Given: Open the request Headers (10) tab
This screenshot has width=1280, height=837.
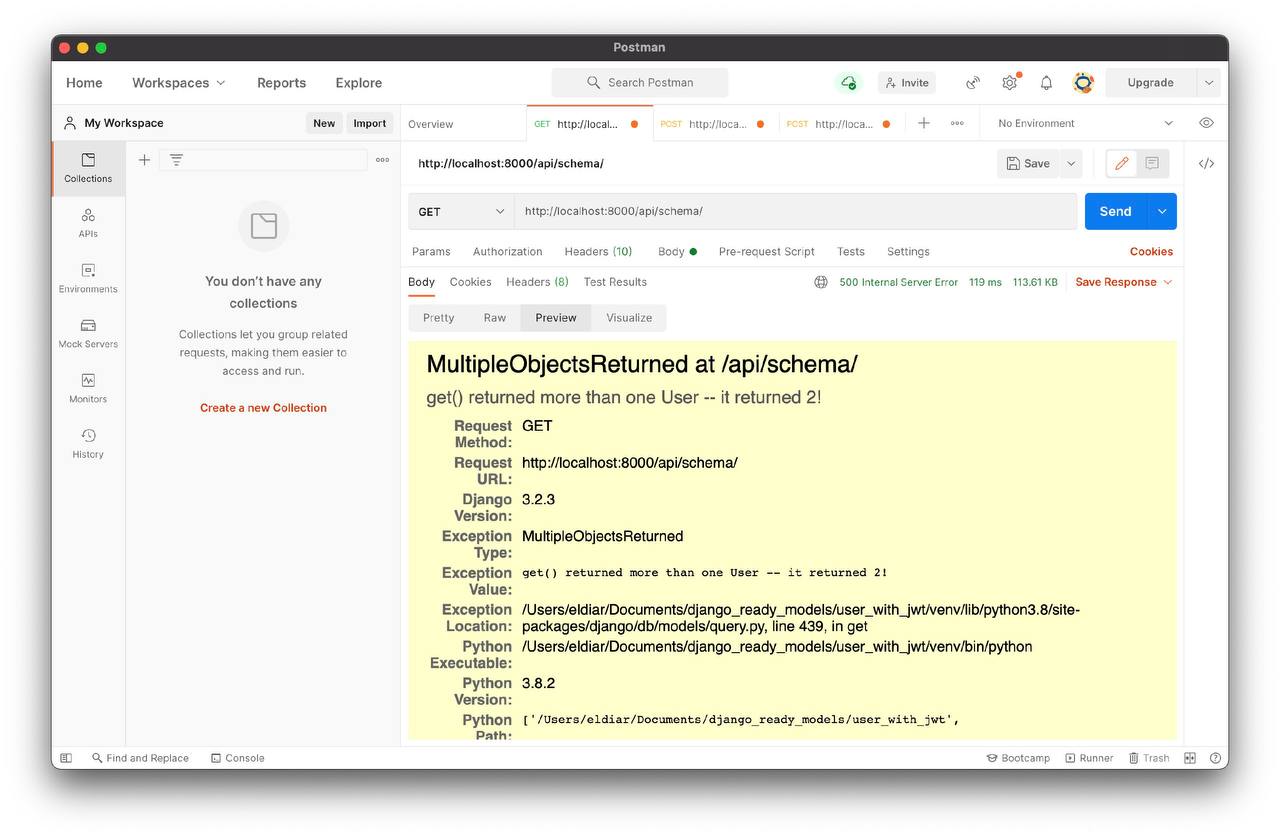Looking at the screenshot, I should (598, 252).
